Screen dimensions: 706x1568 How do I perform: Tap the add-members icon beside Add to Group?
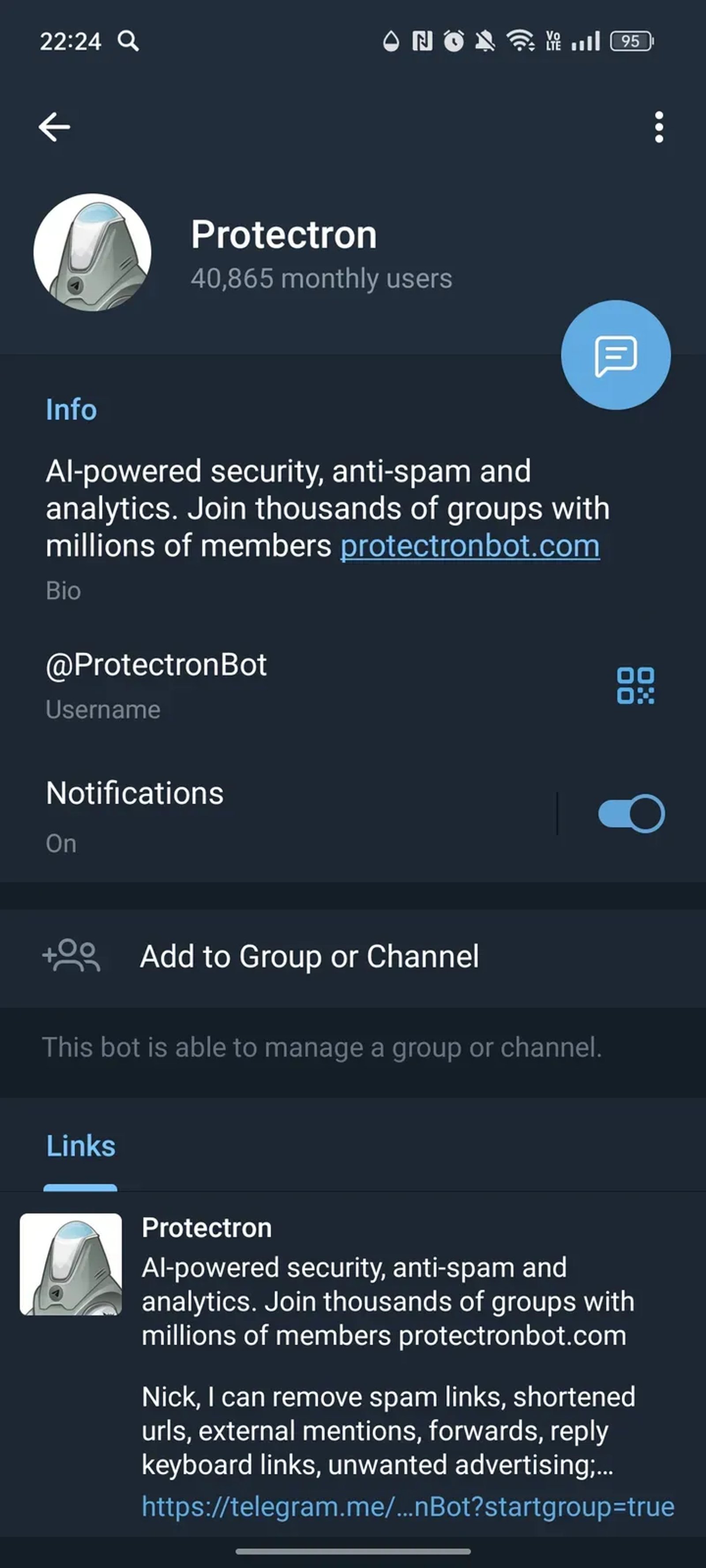tap(71, 956)
